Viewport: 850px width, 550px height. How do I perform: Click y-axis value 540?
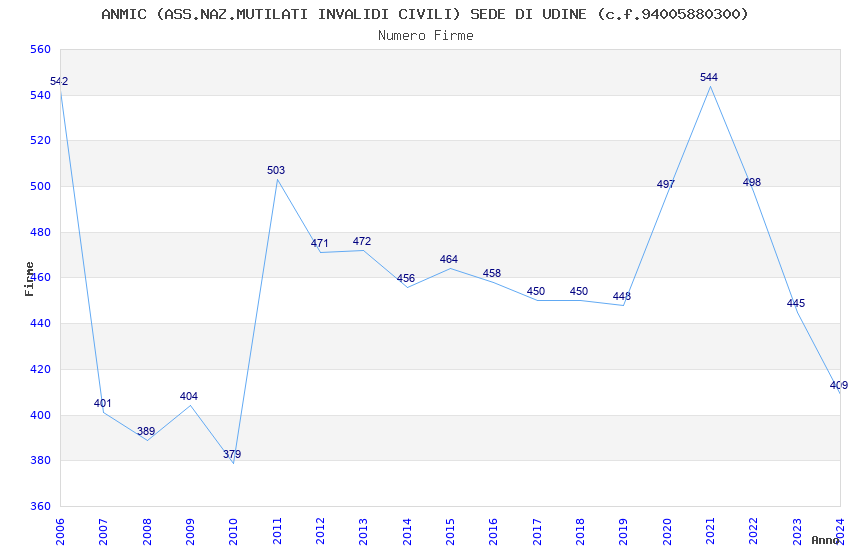pyautogui.click(x=41, y=95)
